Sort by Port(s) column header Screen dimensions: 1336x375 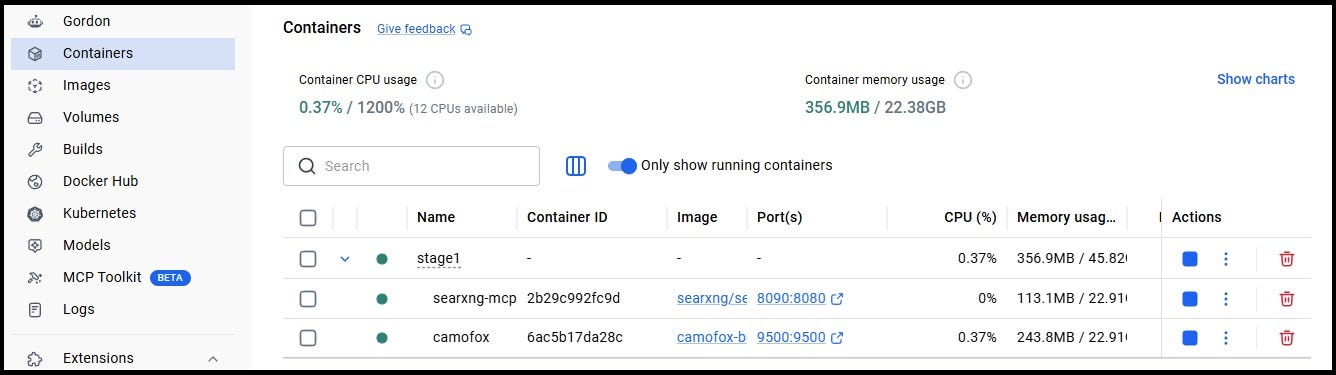[x=780, y=217]
